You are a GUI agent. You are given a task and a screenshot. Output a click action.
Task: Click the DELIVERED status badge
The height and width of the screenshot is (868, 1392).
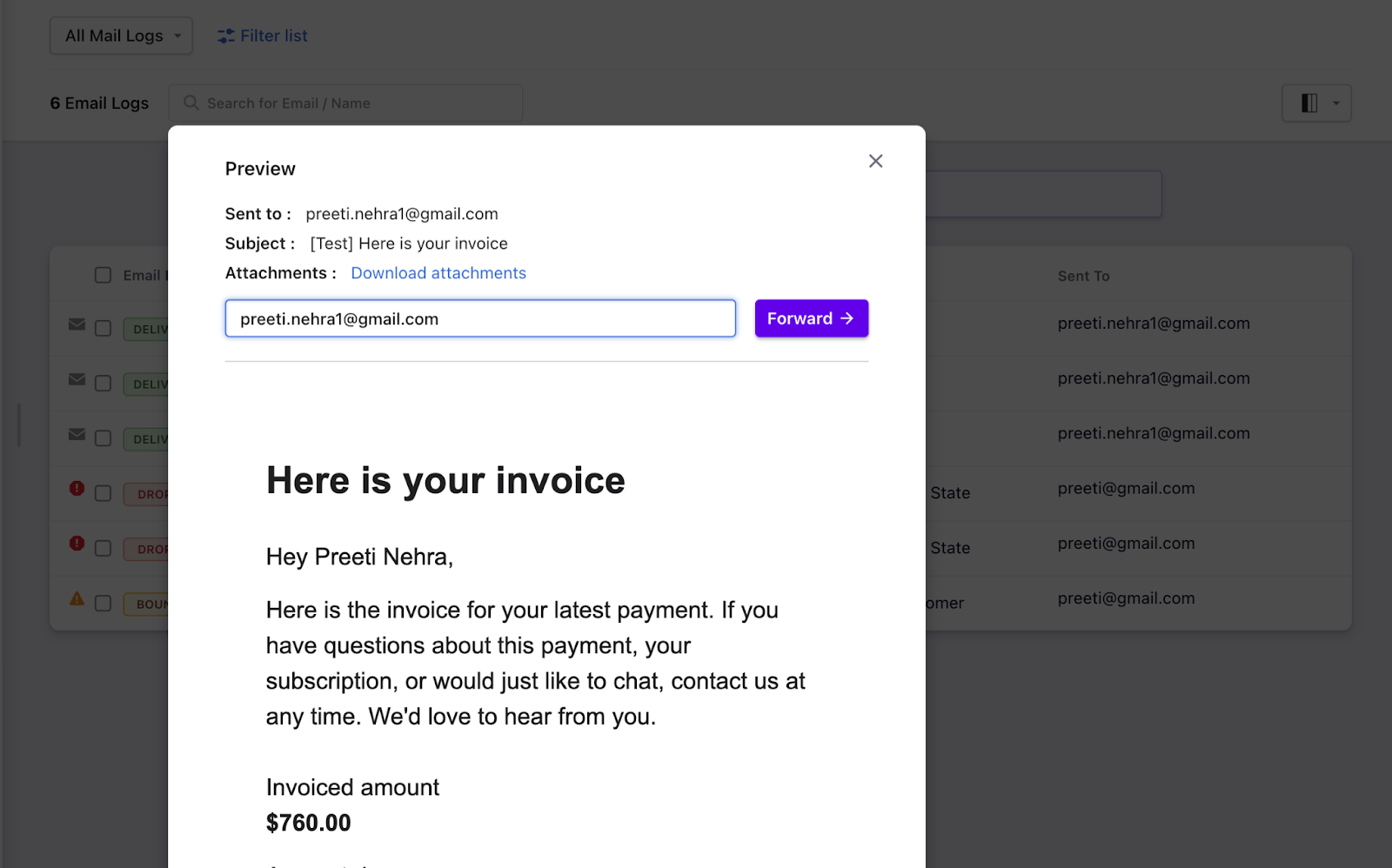(x=150, y=329)
